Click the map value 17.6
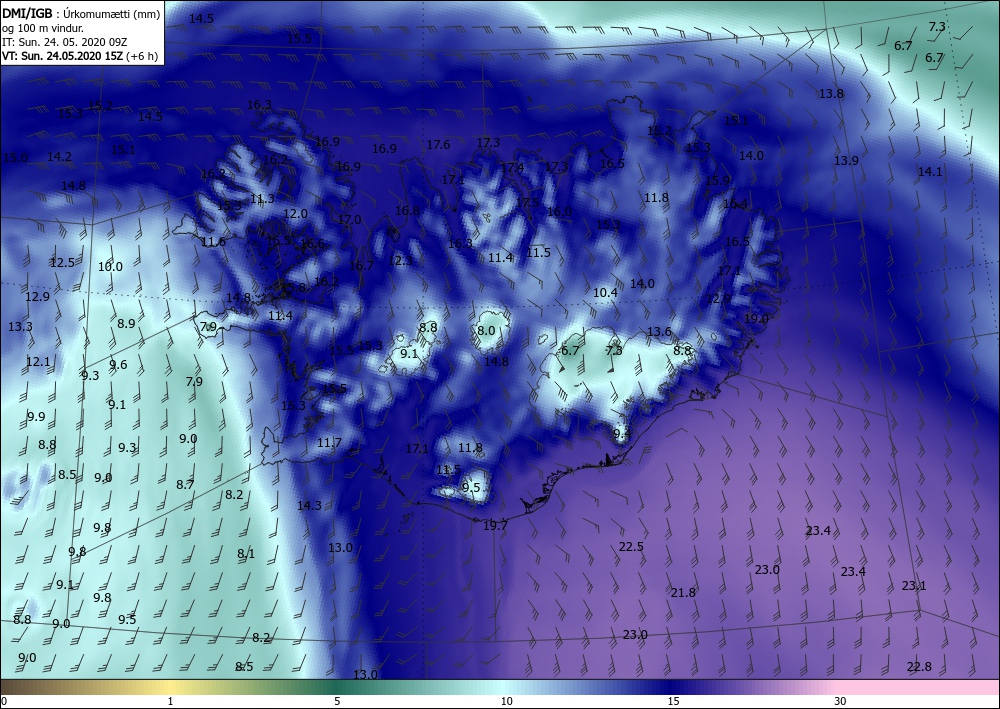The image size is (1000, 709). (438, 145)
